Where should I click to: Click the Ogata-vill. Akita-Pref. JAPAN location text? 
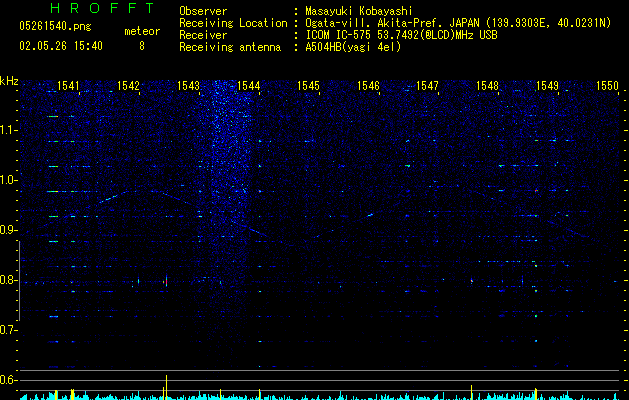point(392,23)
